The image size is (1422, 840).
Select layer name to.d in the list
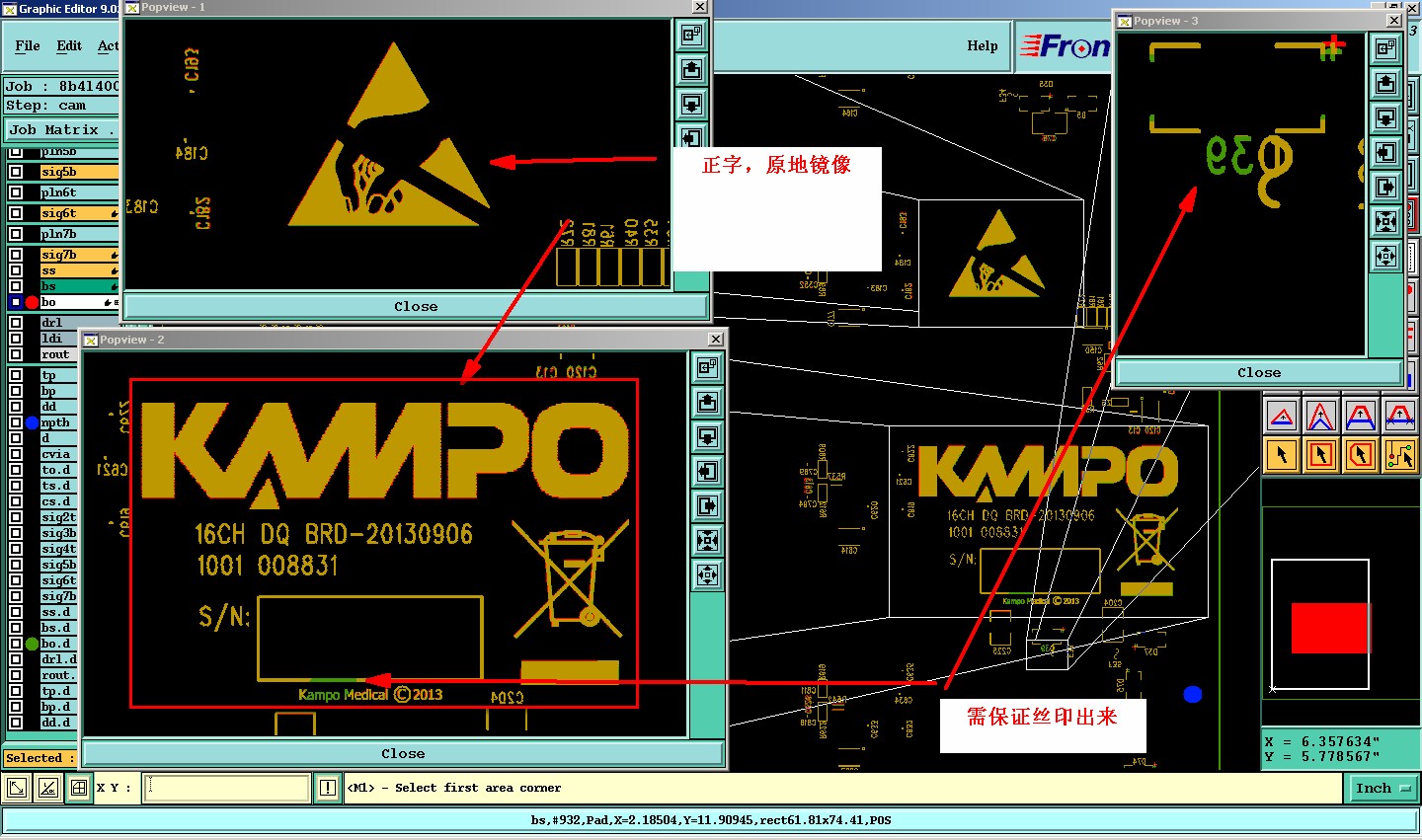tap(58, 470)
